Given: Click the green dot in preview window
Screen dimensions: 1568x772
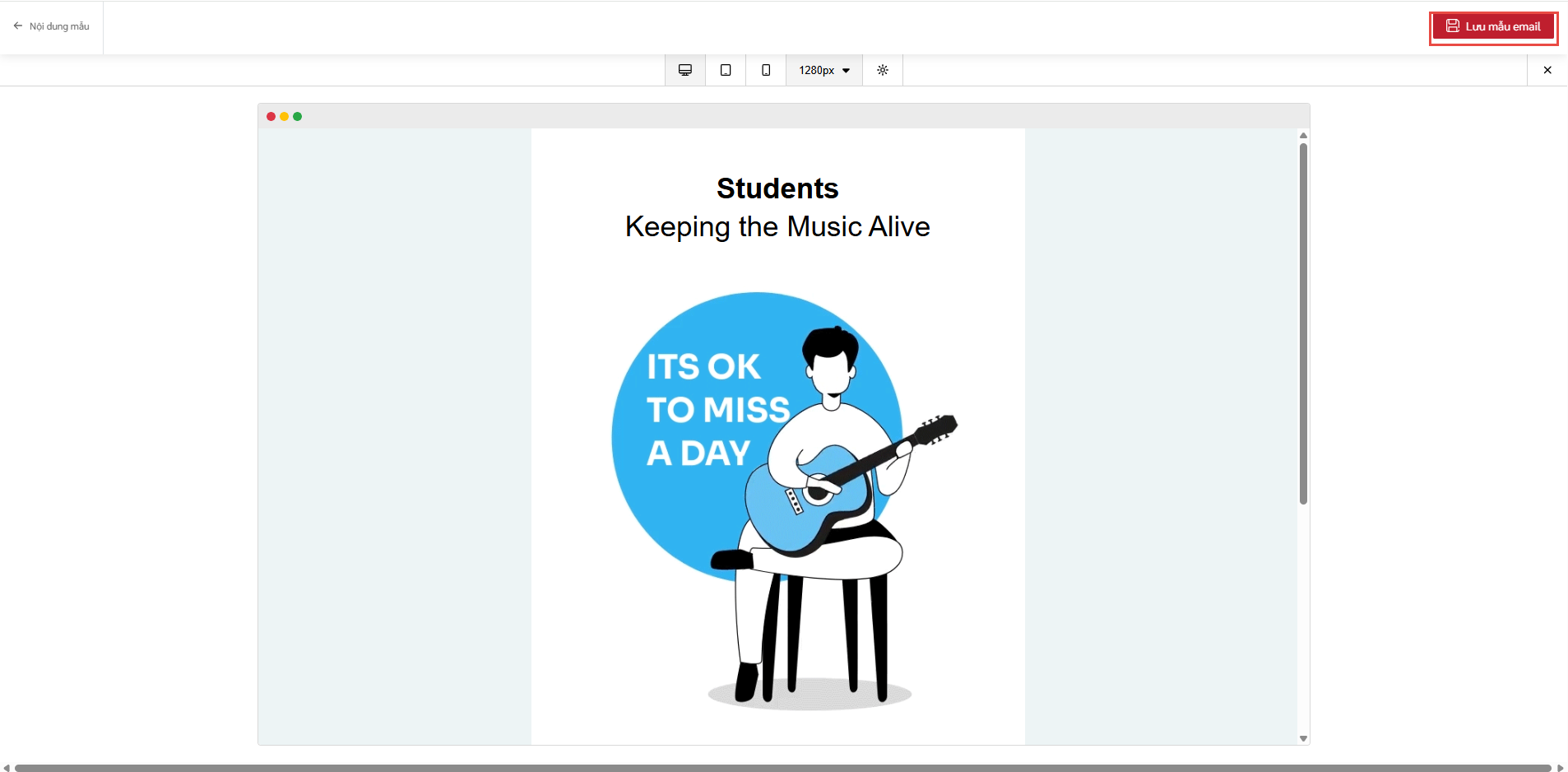Looking at the screenshot, I should click(298, 117).
